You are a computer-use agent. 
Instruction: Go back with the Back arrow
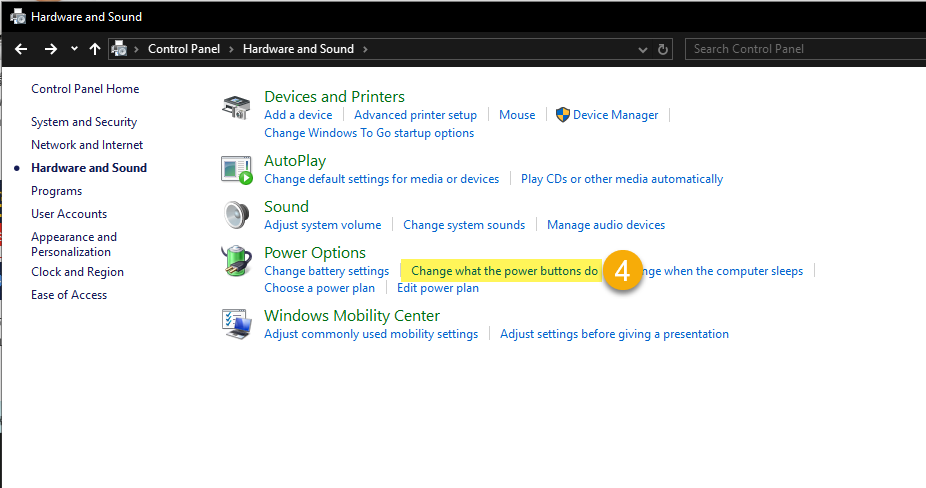click(21, 49)
